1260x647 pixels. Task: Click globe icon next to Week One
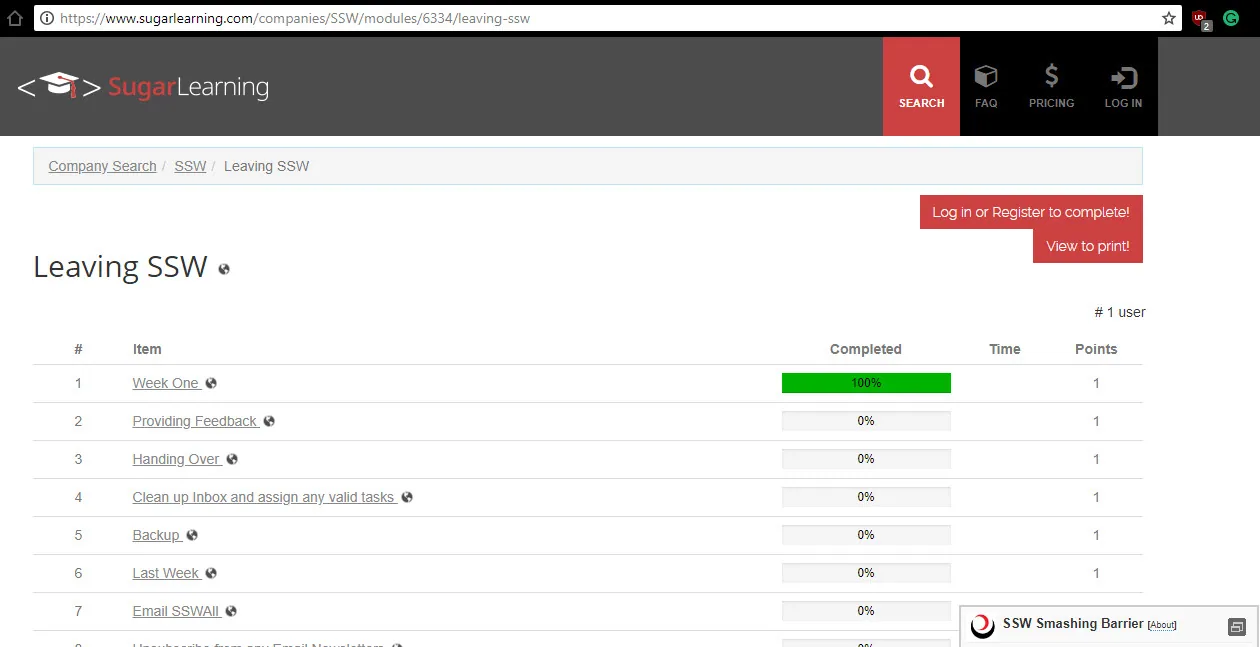tap(211, 383)
